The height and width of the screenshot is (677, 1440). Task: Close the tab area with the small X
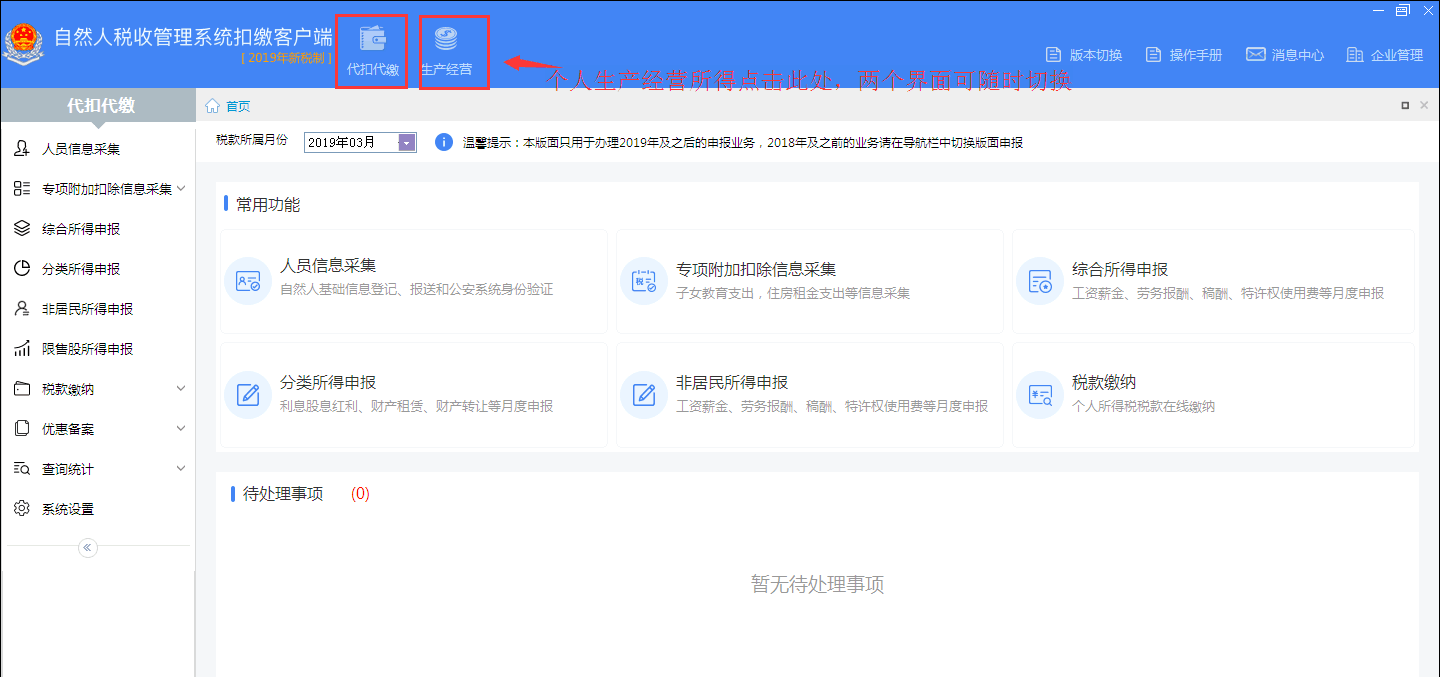pyautogui.click(x=1424, y=105)
